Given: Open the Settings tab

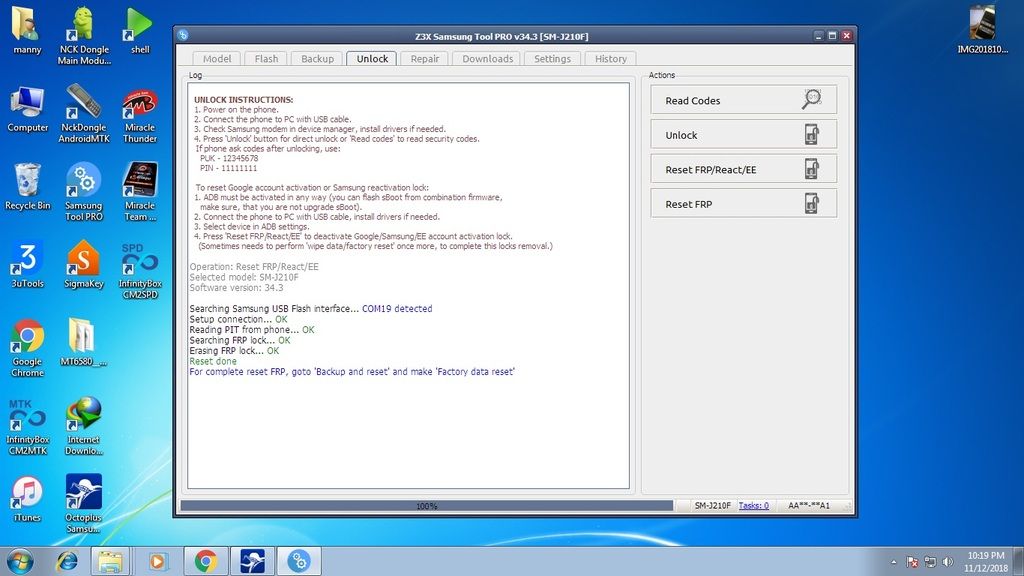Looking at the screenshot, I should point(552,59).
